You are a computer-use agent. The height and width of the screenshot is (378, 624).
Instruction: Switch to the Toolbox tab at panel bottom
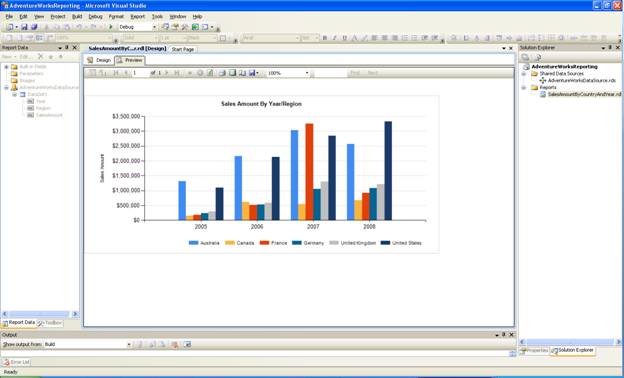pyautogui.click(x=50, y=323)
